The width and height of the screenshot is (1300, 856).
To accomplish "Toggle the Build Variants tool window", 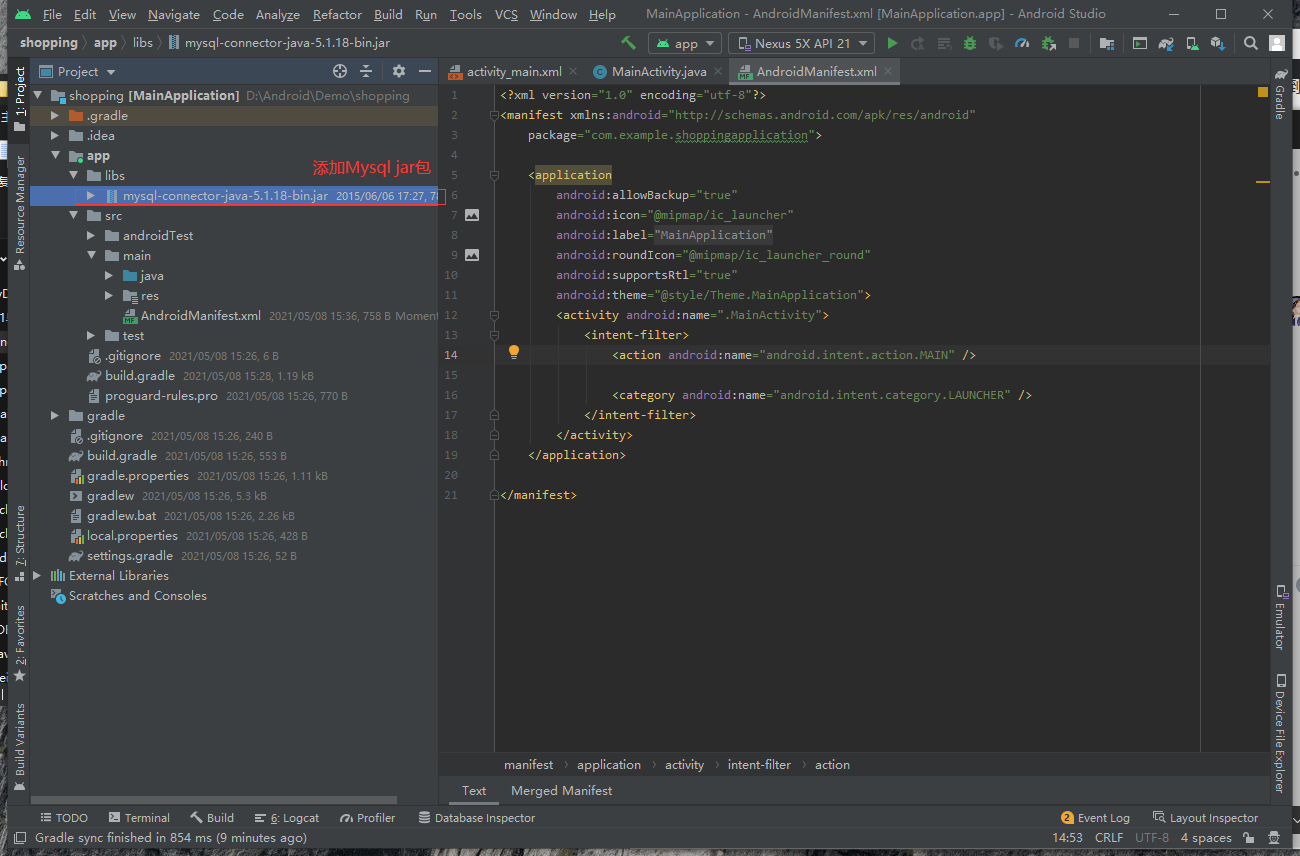I will 19,748.
